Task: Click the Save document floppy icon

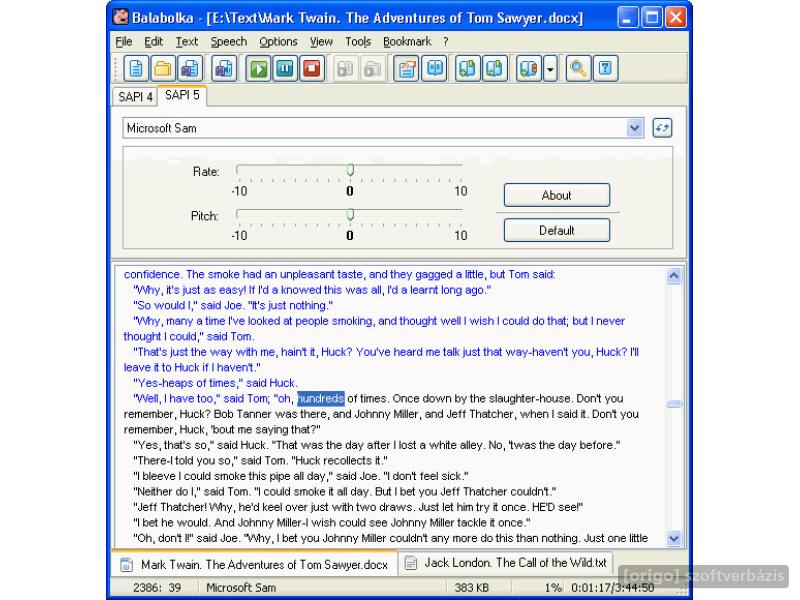Action: click(190, 68)
